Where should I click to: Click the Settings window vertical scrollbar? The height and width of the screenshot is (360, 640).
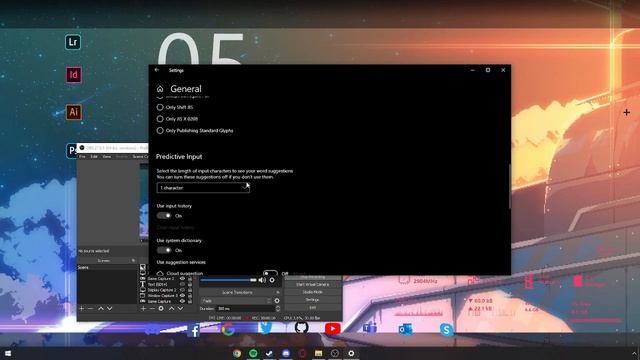click(509, 186)
